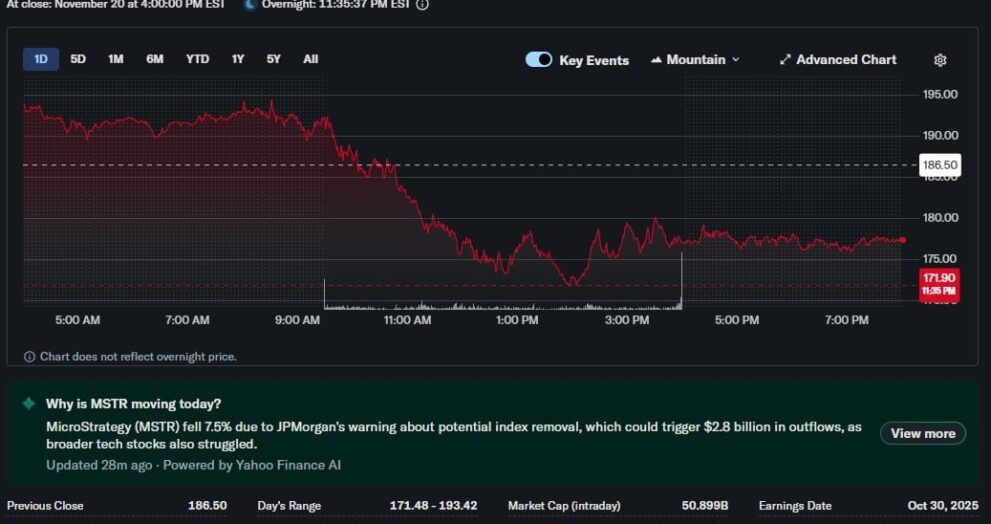Show the All time range
991x524 pixels.
311,59
